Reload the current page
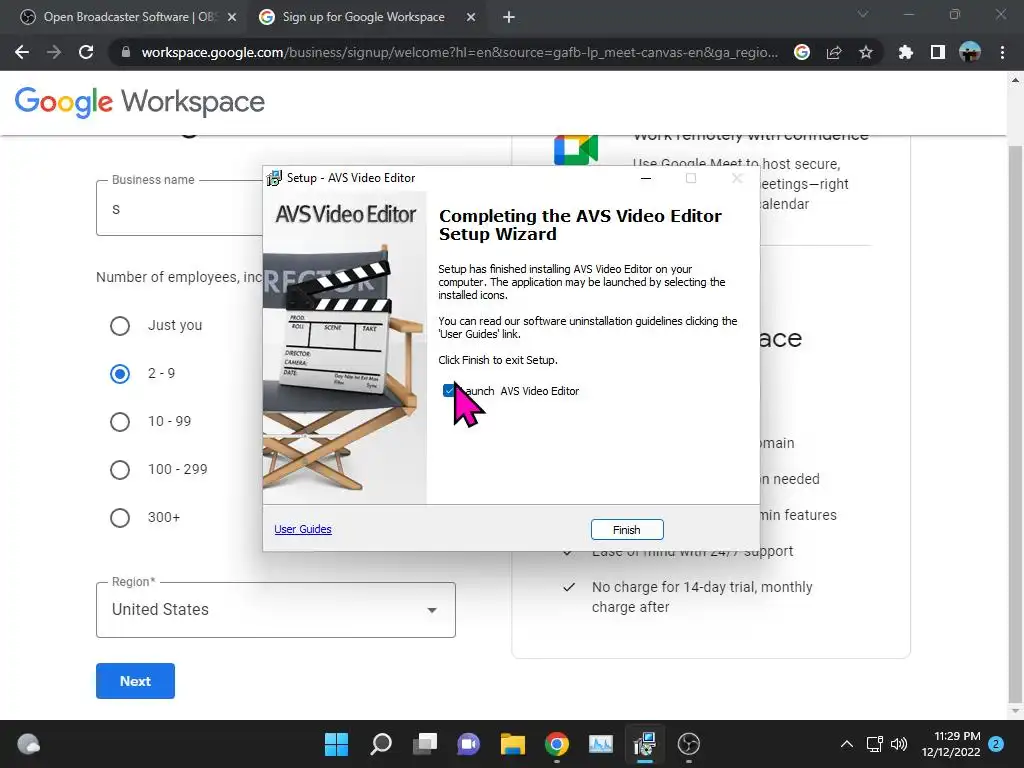Viewport: 1024px width, 768px height. click(86, 52)
